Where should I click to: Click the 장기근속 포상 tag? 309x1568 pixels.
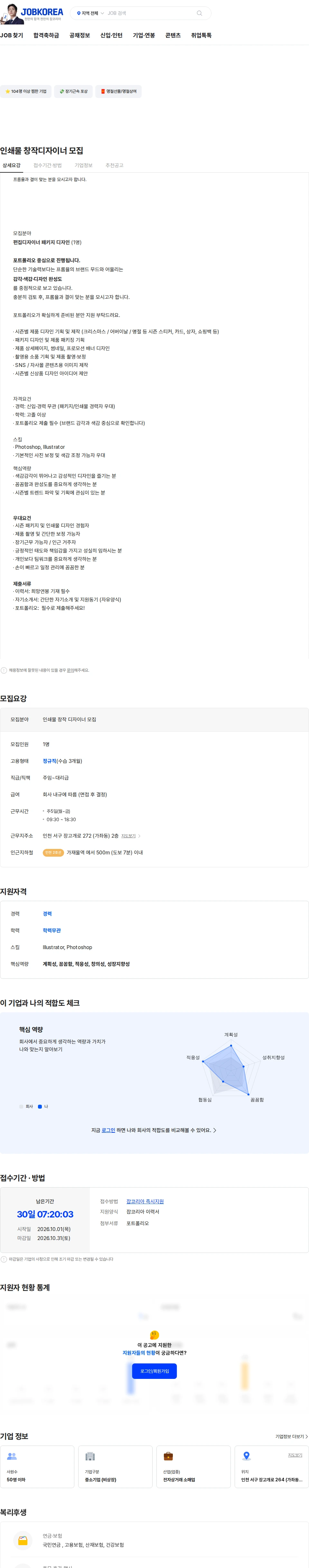(x=74, y=91)
